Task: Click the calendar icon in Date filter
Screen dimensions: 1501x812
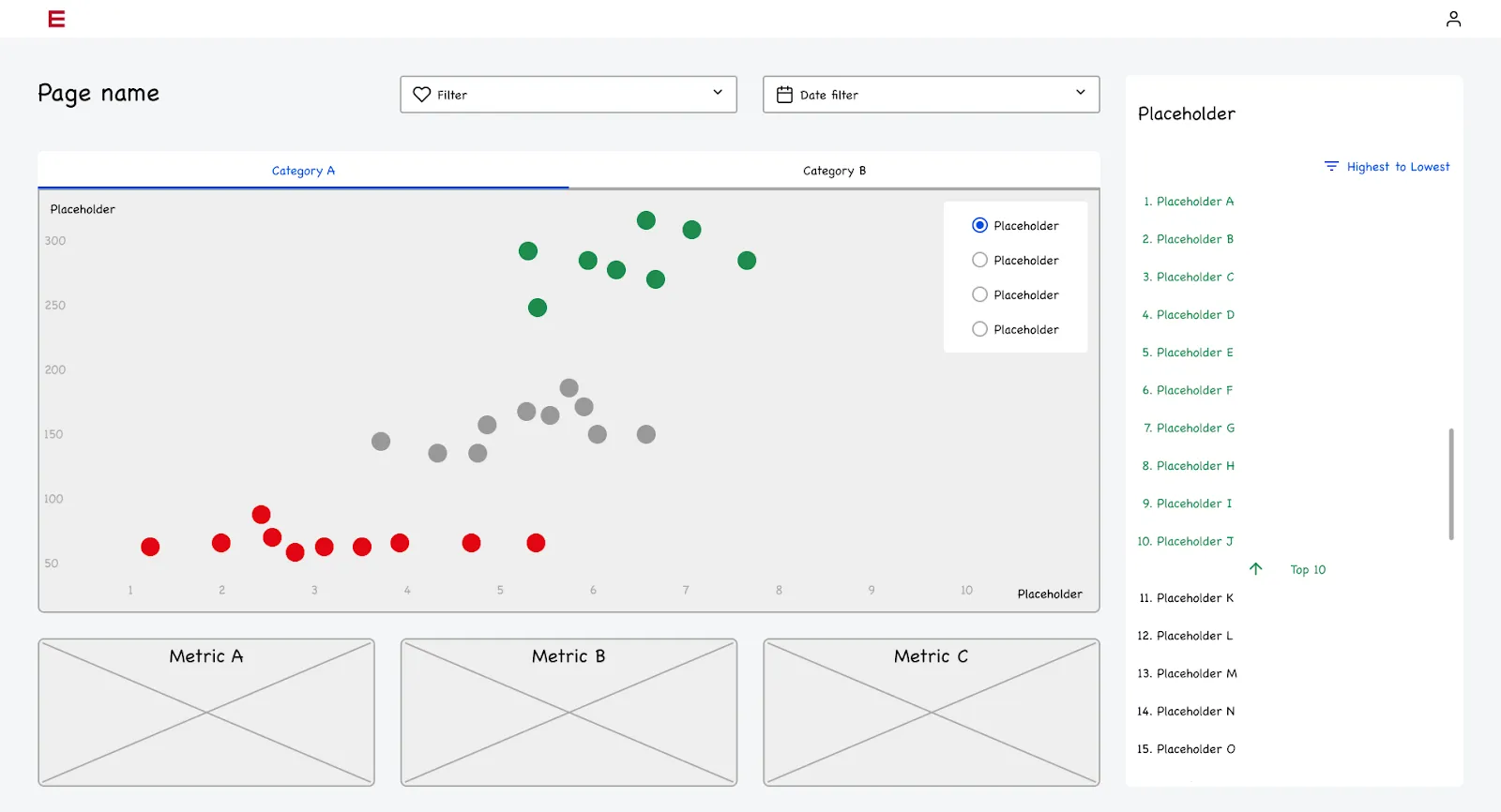Action: point(785,95)
